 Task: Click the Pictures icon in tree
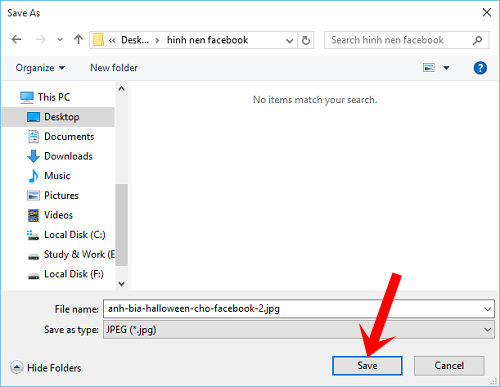click(x=33, y=196)
